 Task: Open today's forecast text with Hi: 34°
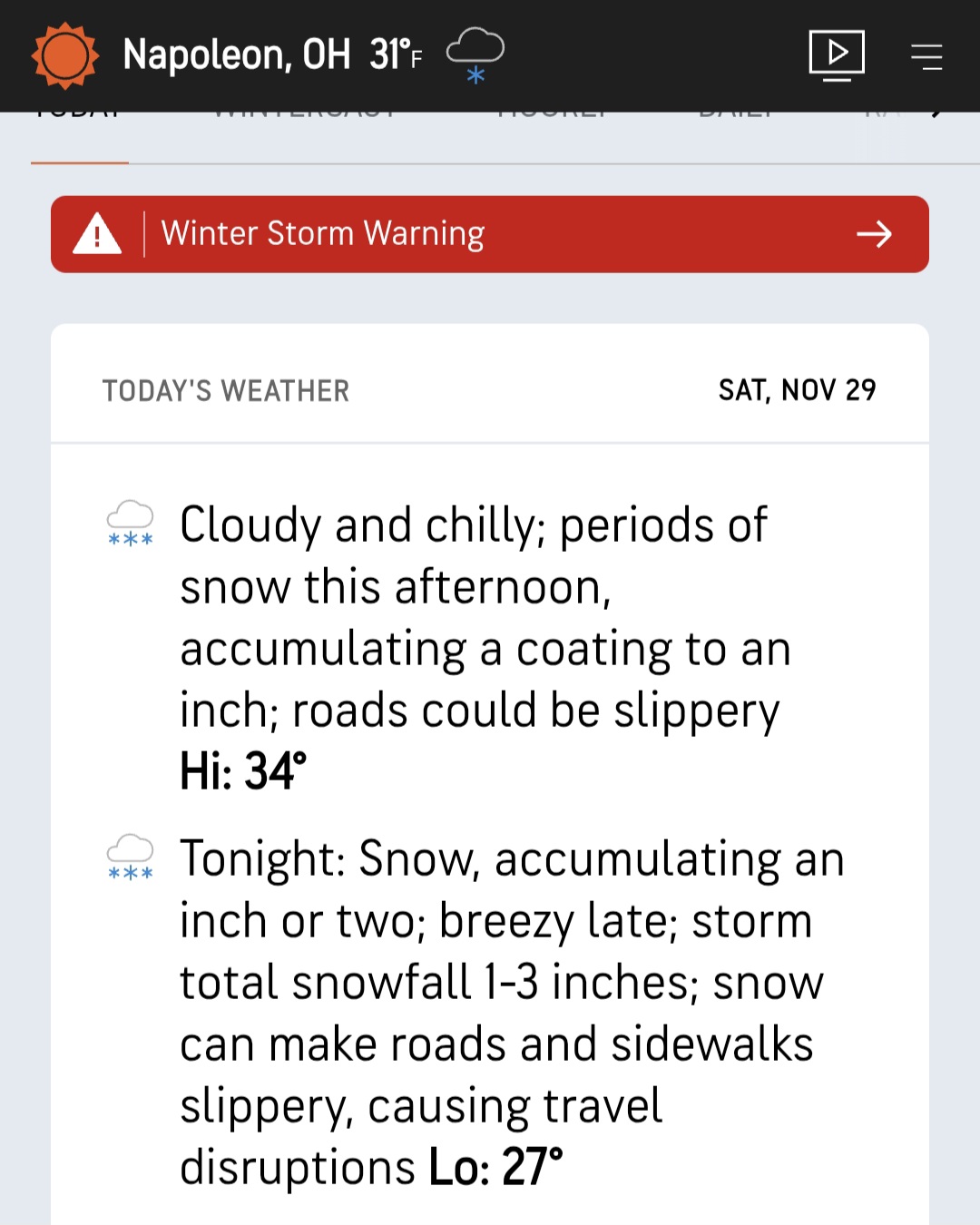pos(481,646)
